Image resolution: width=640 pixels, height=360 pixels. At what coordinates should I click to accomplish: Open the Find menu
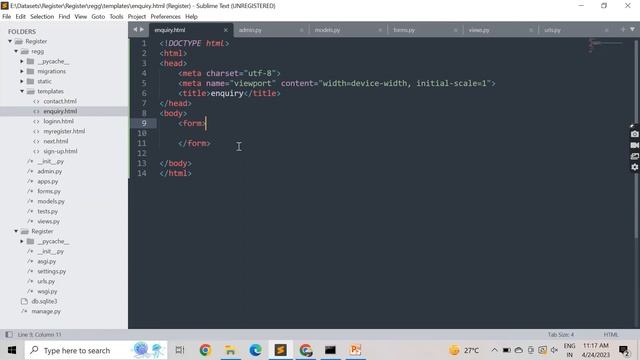[x=64, y=17]
